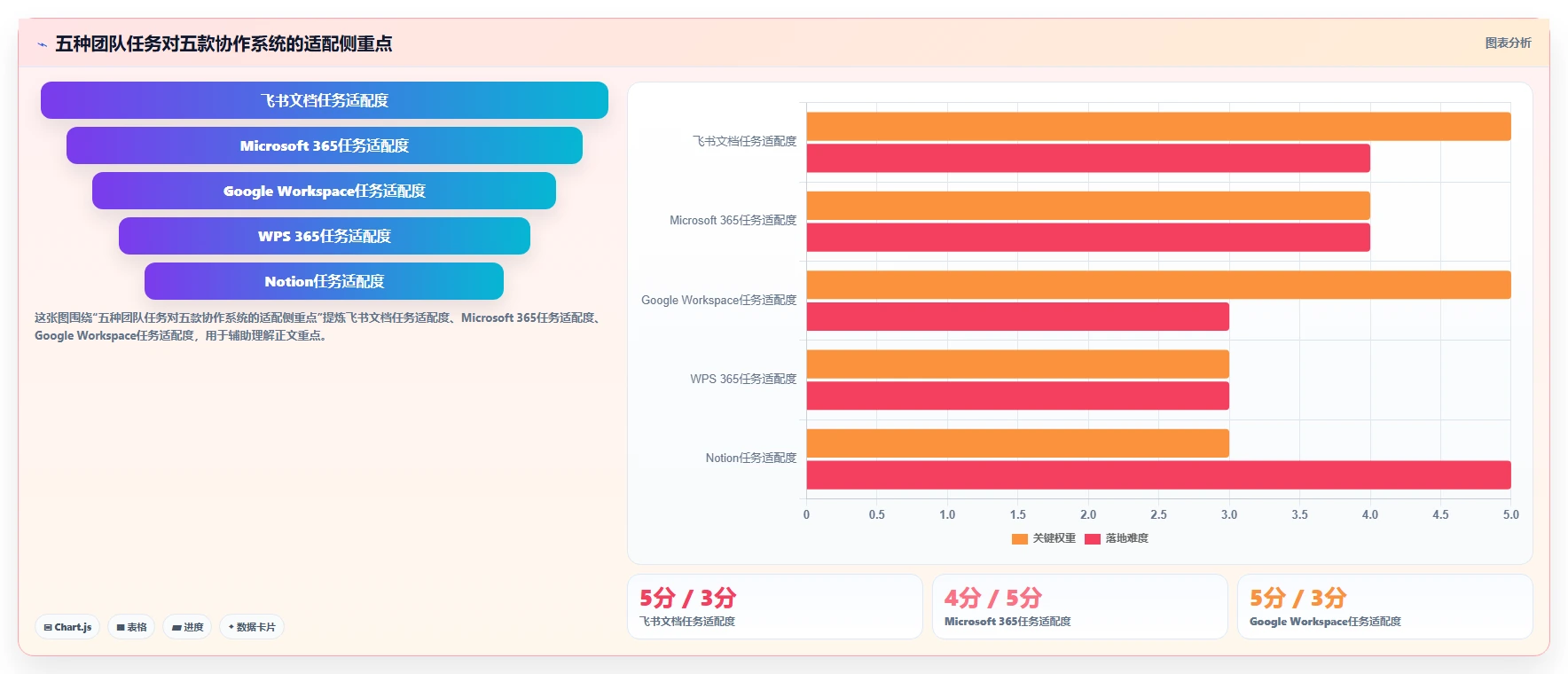This screenshot has width=1568, height=674.
Task: Select the Google Workspace任务适配度 funnel bar
Action: coord(325,191)
